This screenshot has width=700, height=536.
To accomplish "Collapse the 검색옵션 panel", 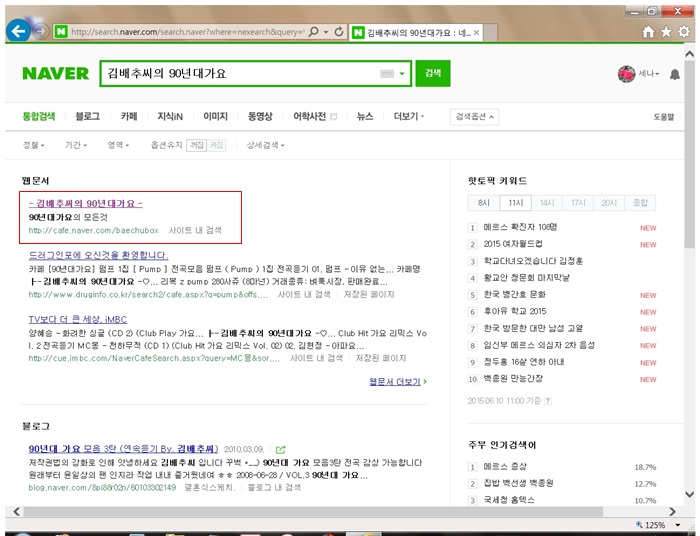I will click(474, 117).
